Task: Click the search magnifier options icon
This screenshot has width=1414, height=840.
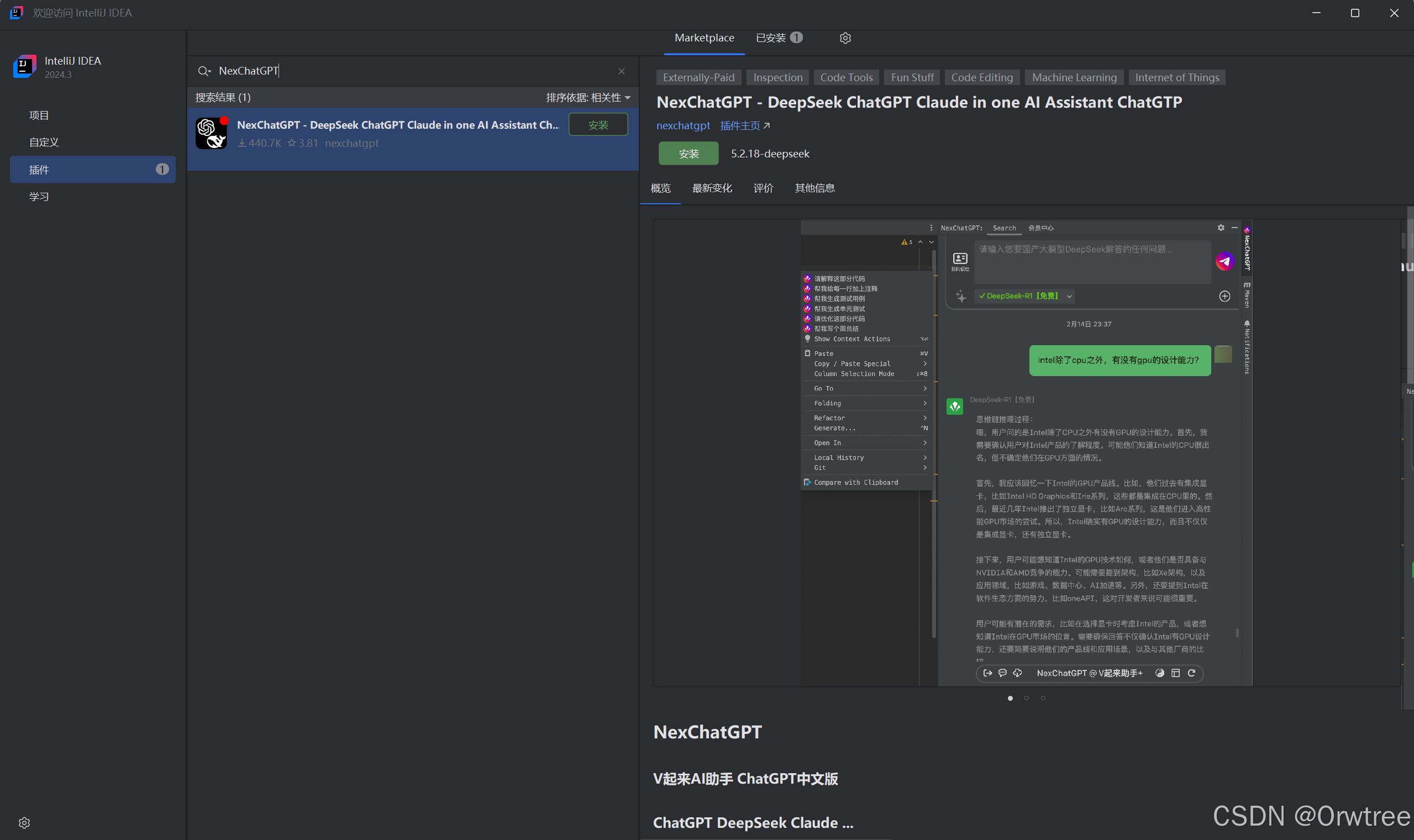Action: click(204, 71)
